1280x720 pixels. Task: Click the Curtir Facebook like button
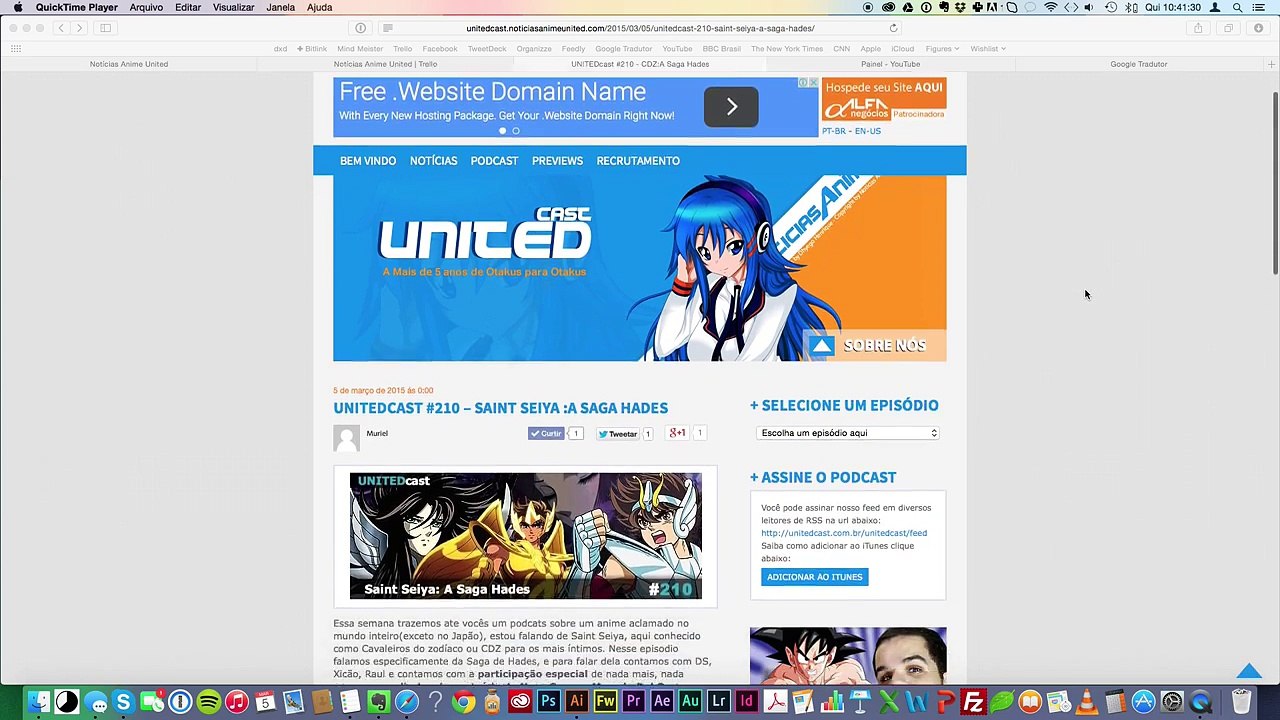pos(546,433)
